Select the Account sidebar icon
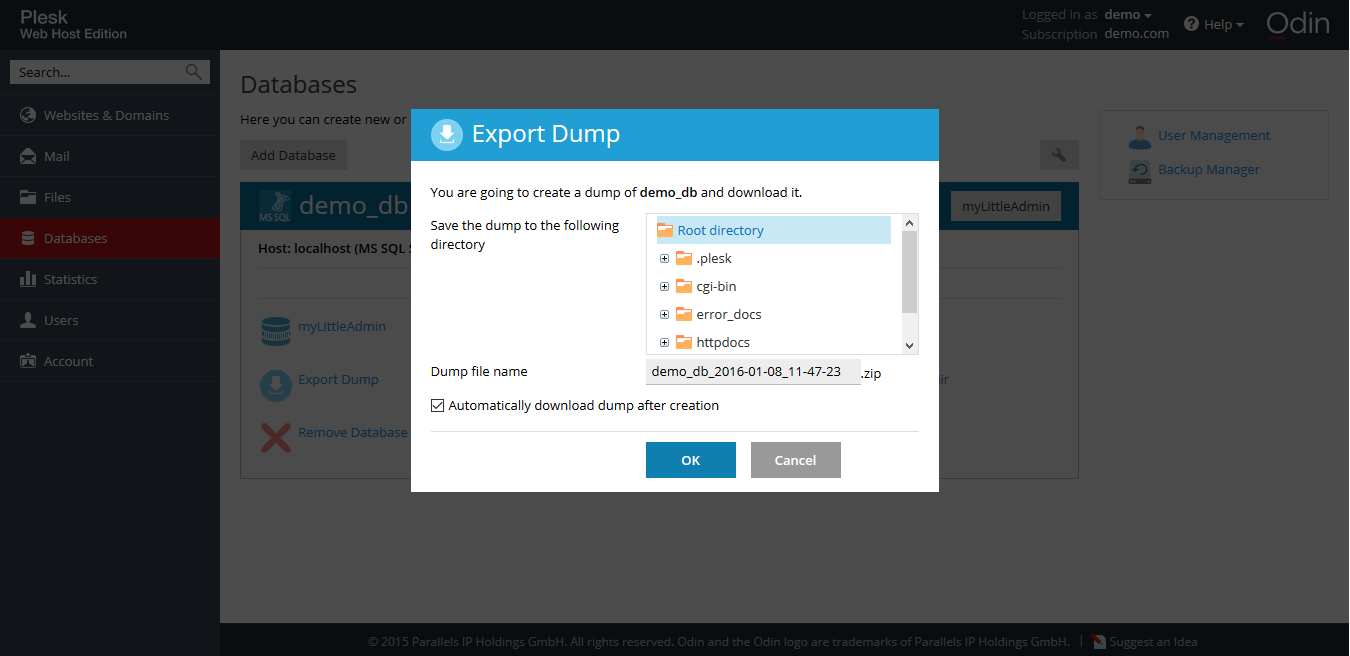This screenshot has height=656, width=1350. click(x=29, y=361)
